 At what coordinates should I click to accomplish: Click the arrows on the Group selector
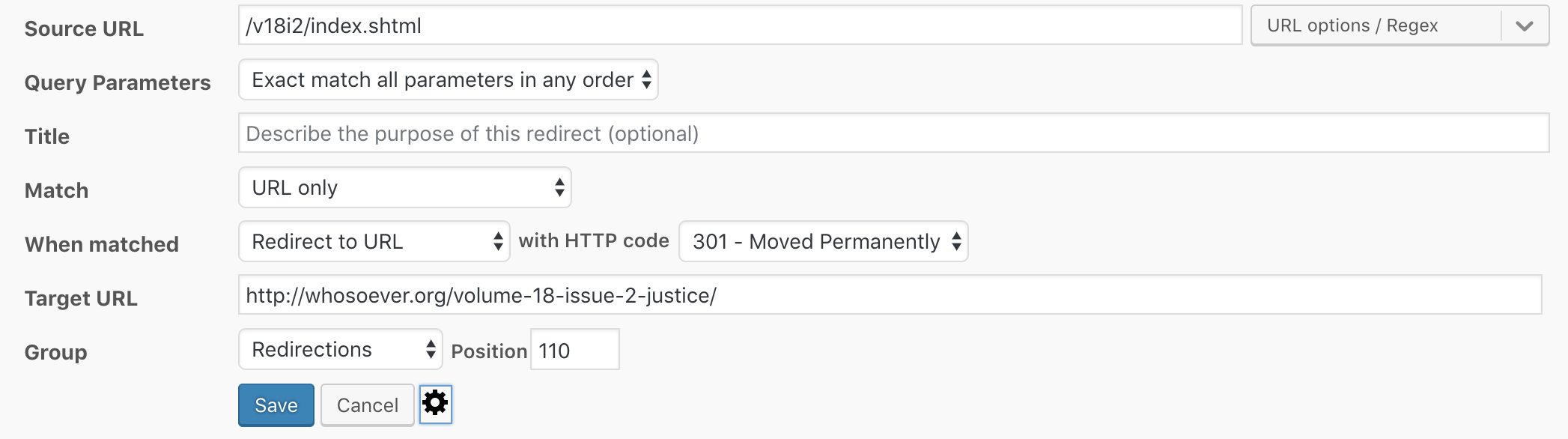(431, 349)
